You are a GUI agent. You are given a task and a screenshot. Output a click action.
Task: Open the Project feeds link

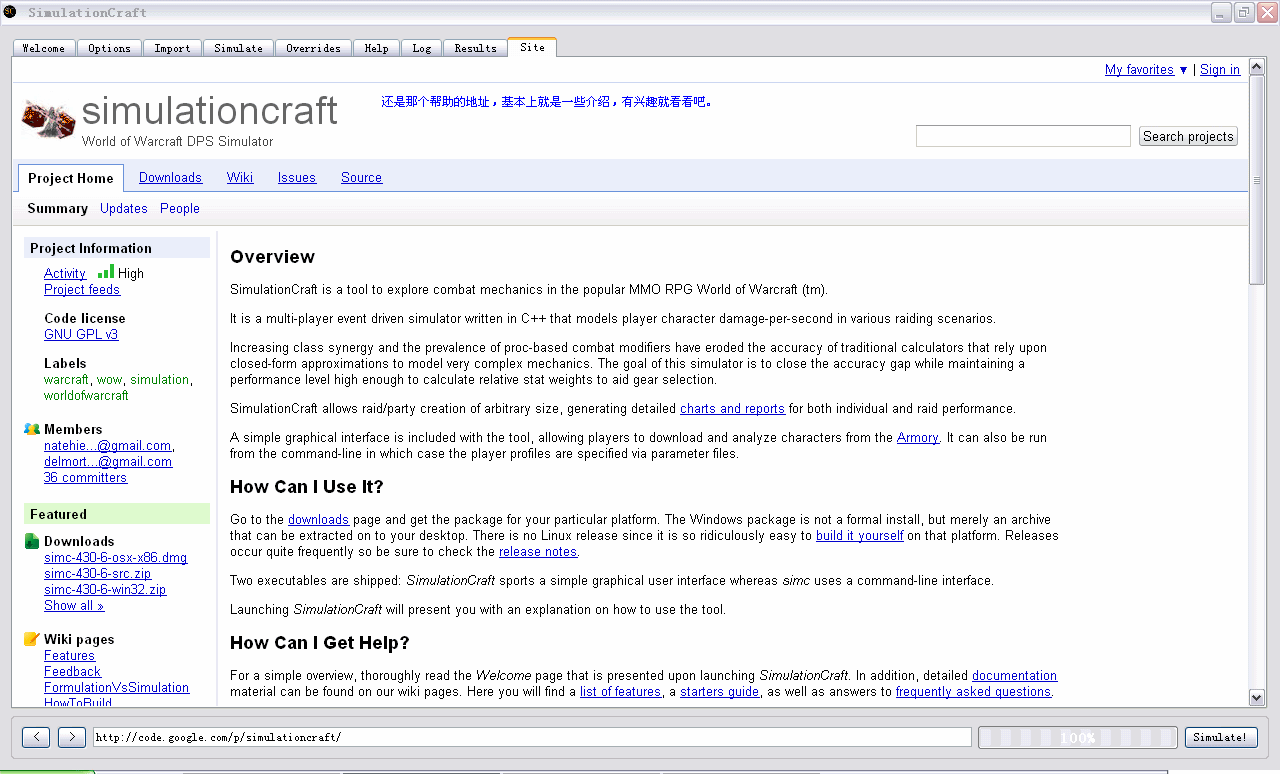pos(82,289)
